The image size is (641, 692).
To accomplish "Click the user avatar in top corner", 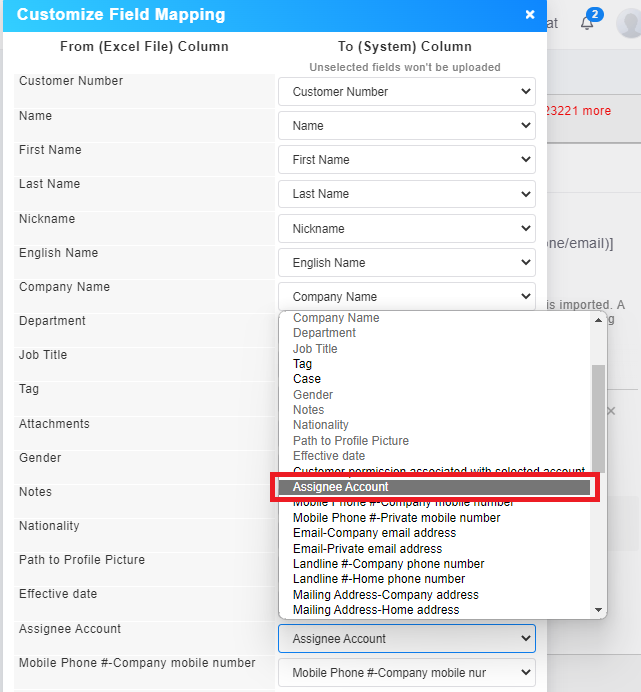I will 629,23.
